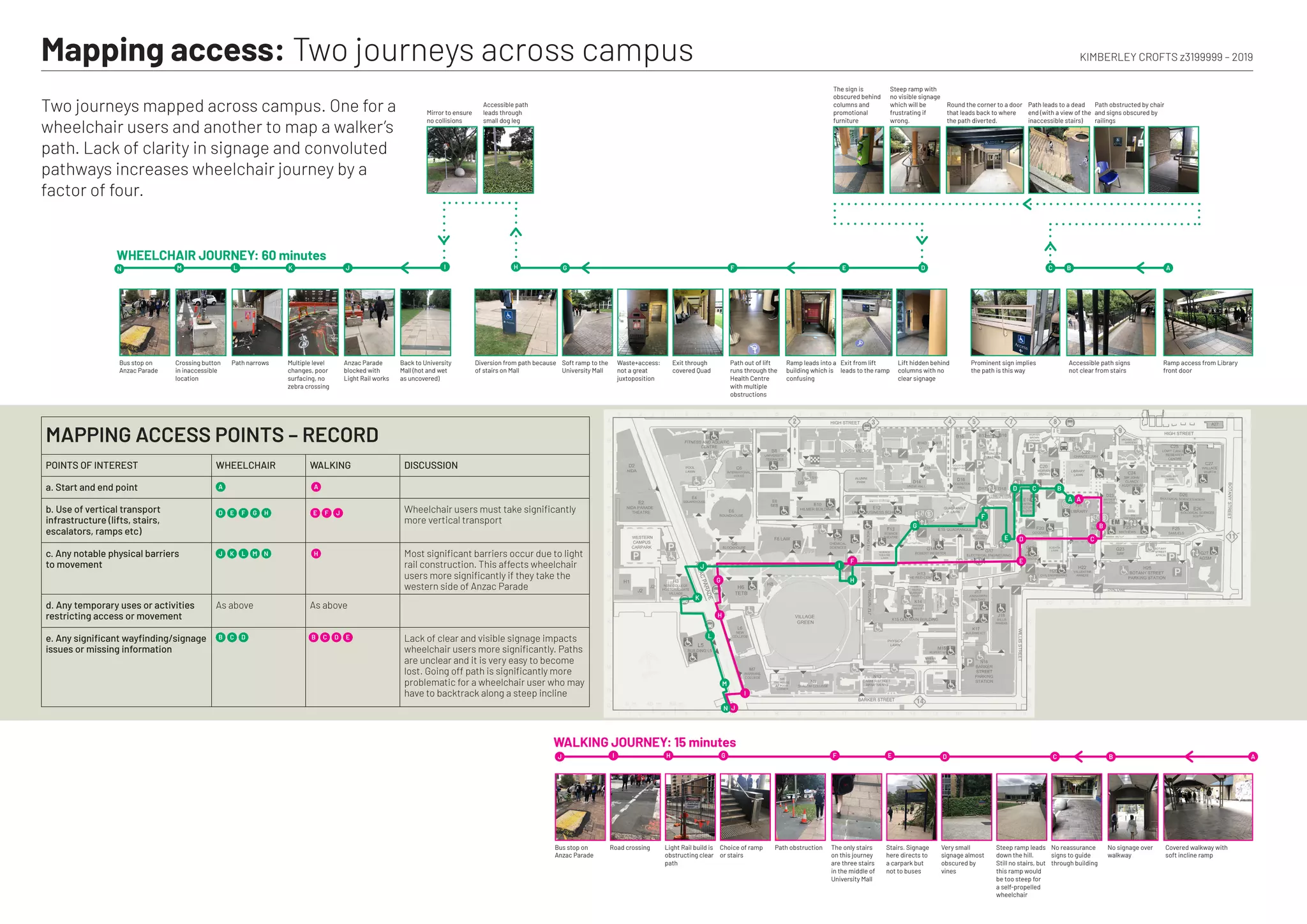Image resolution: width=1307 pixels, height=924 pixels.
Task: Click green marker G on the campus map
Action: point(915,526)
